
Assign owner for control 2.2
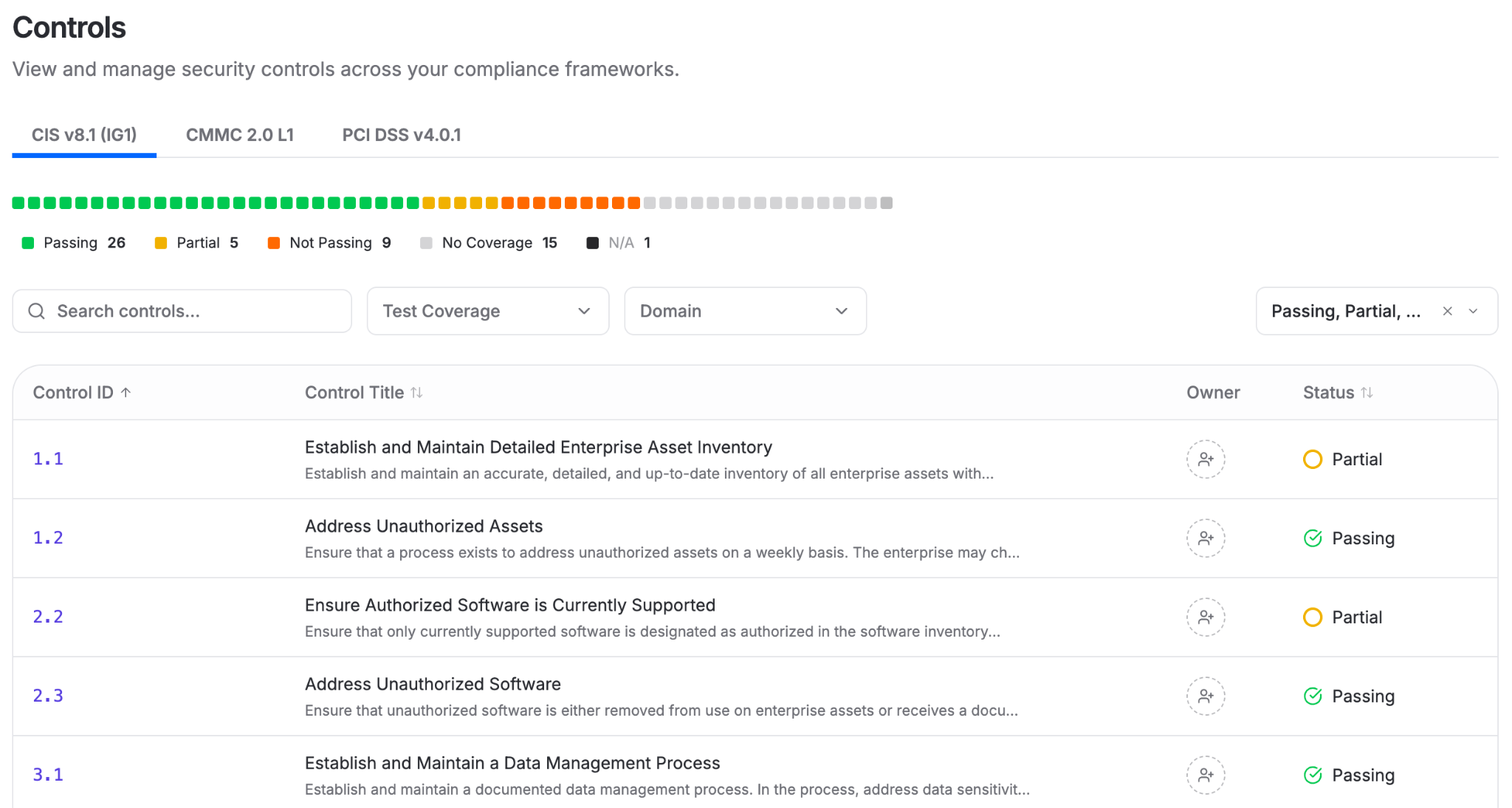1206,617
